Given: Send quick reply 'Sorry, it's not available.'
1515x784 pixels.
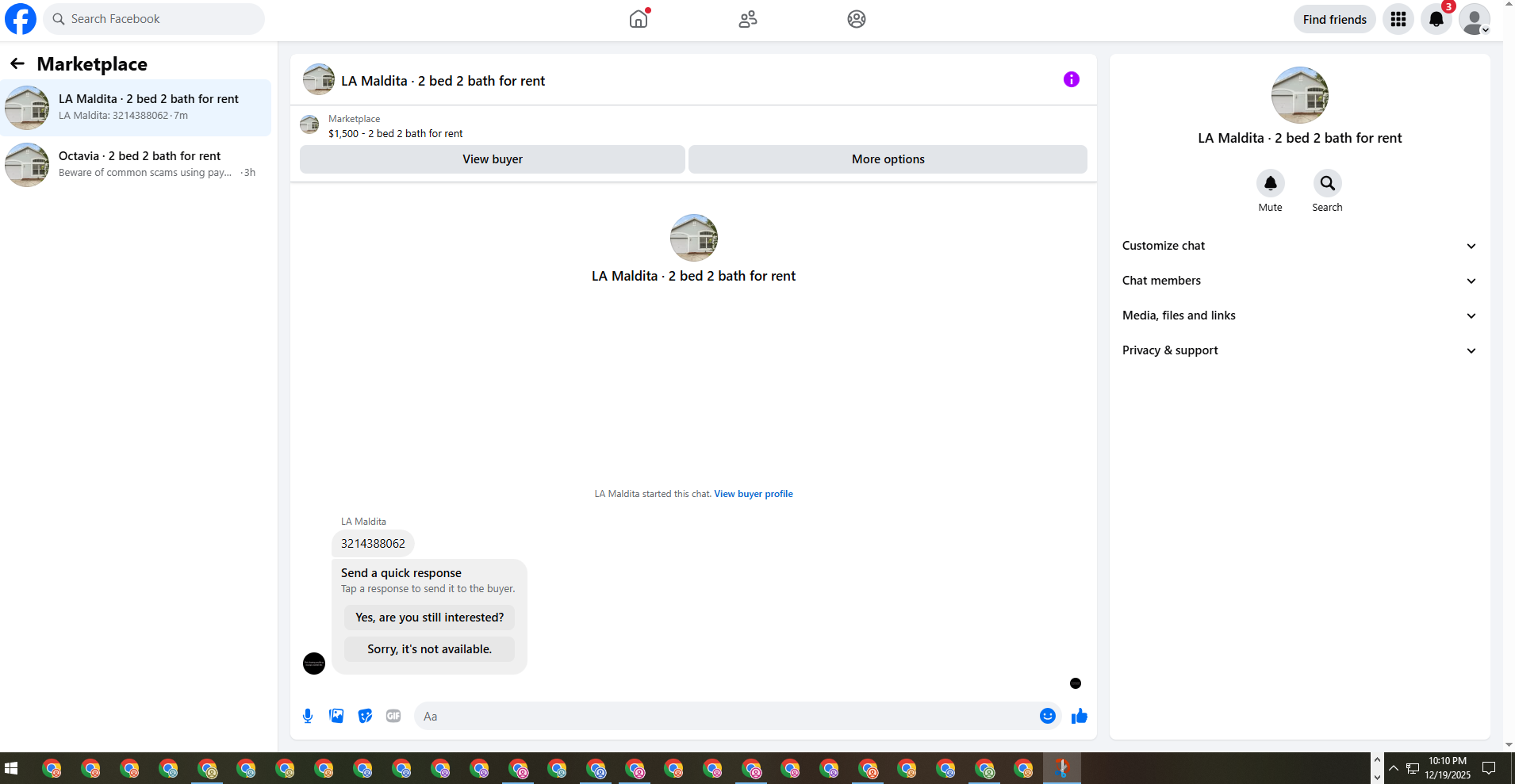Looking at the screenshot, I should point(429,649).
